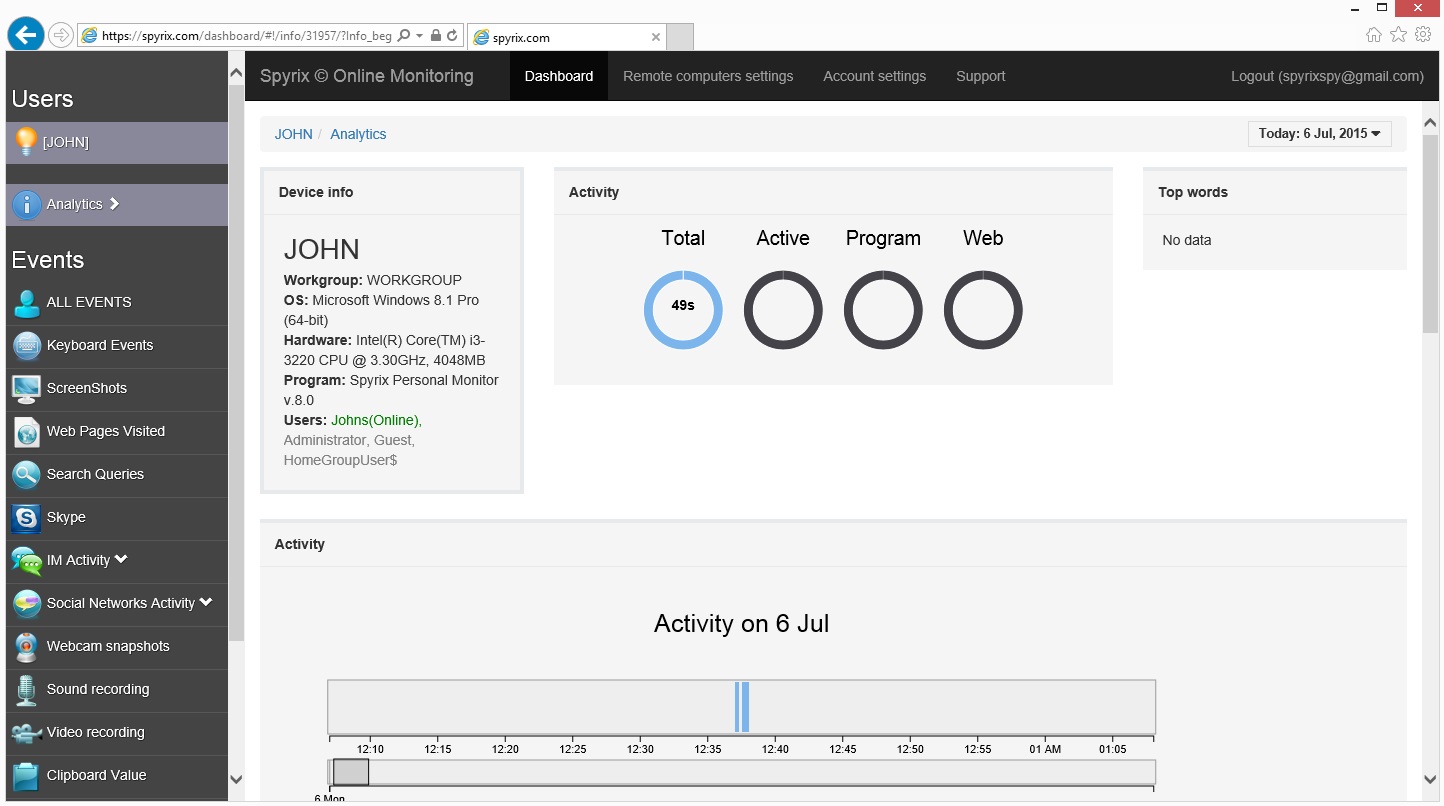Select [JOHN] user entry in Users list
Screen dimensions: 1444x806
(x=117, y=143)
